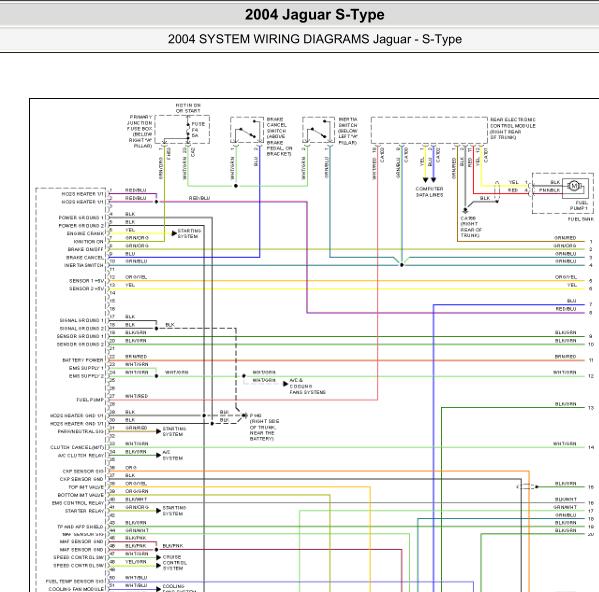Click the "POWER GROUND 2" pin label
The height and width of the screenshot is (592, 599).
[x=81, y=226]
